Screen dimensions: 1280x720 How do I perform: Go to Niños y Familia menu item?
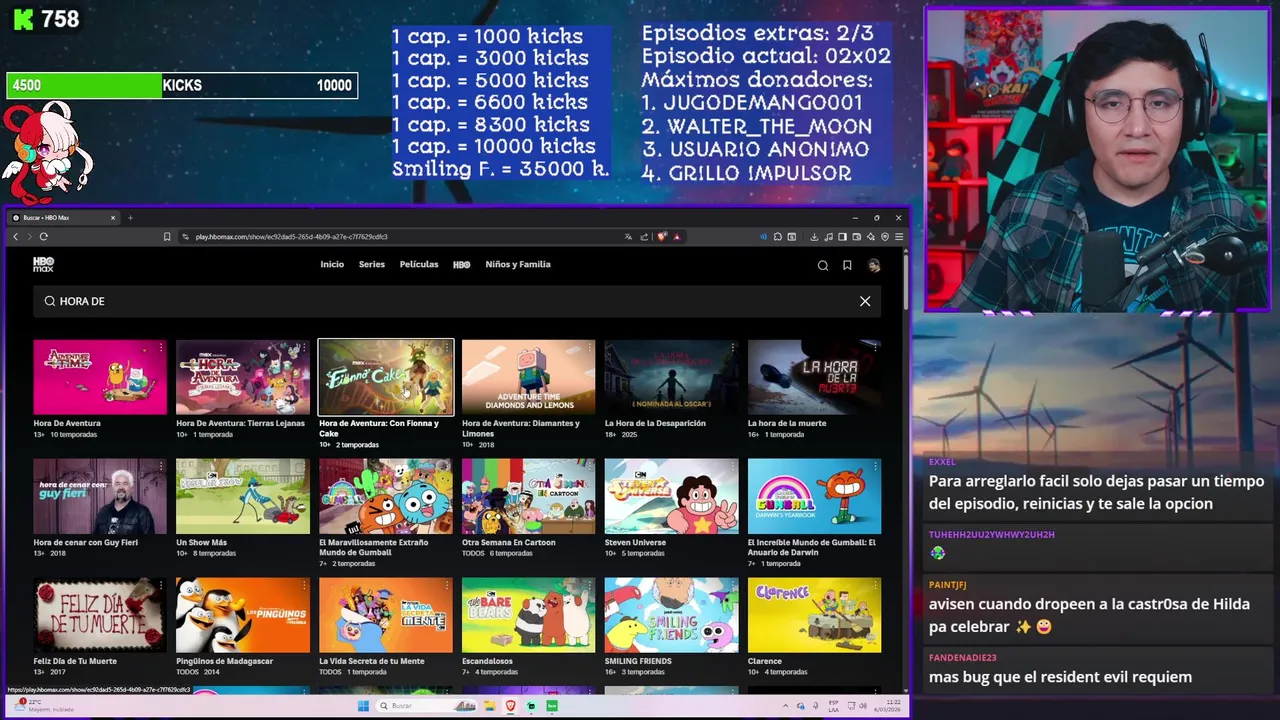click(x=518, y=265)
